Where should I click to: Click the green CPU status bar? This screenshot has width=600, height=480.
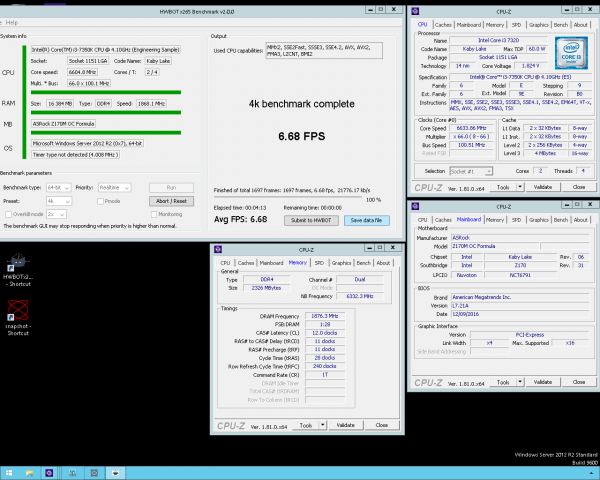click(x=106, y=92)
